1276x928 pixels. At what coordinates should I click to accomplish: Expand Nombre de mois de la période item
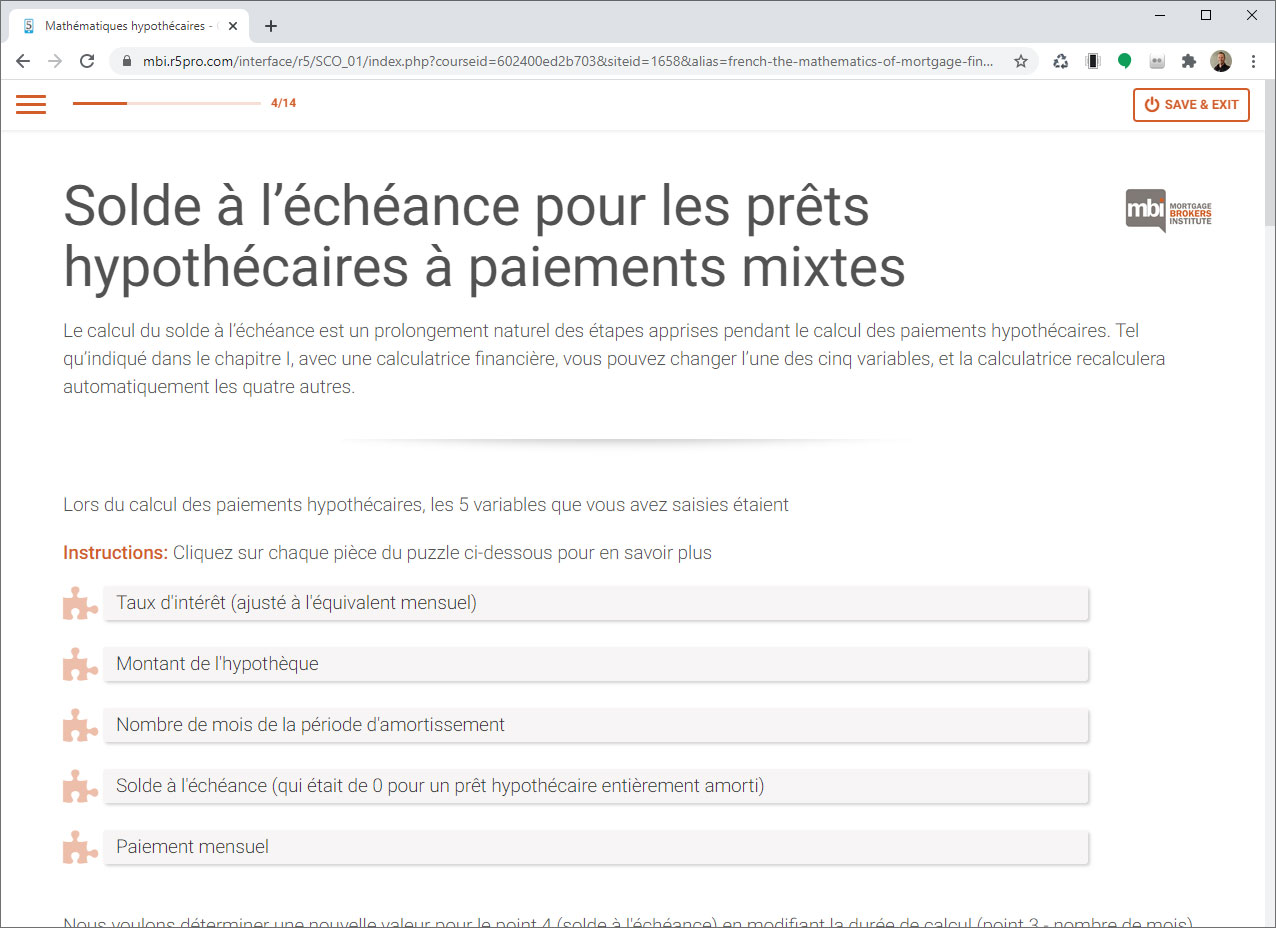[x=595, y=726]
